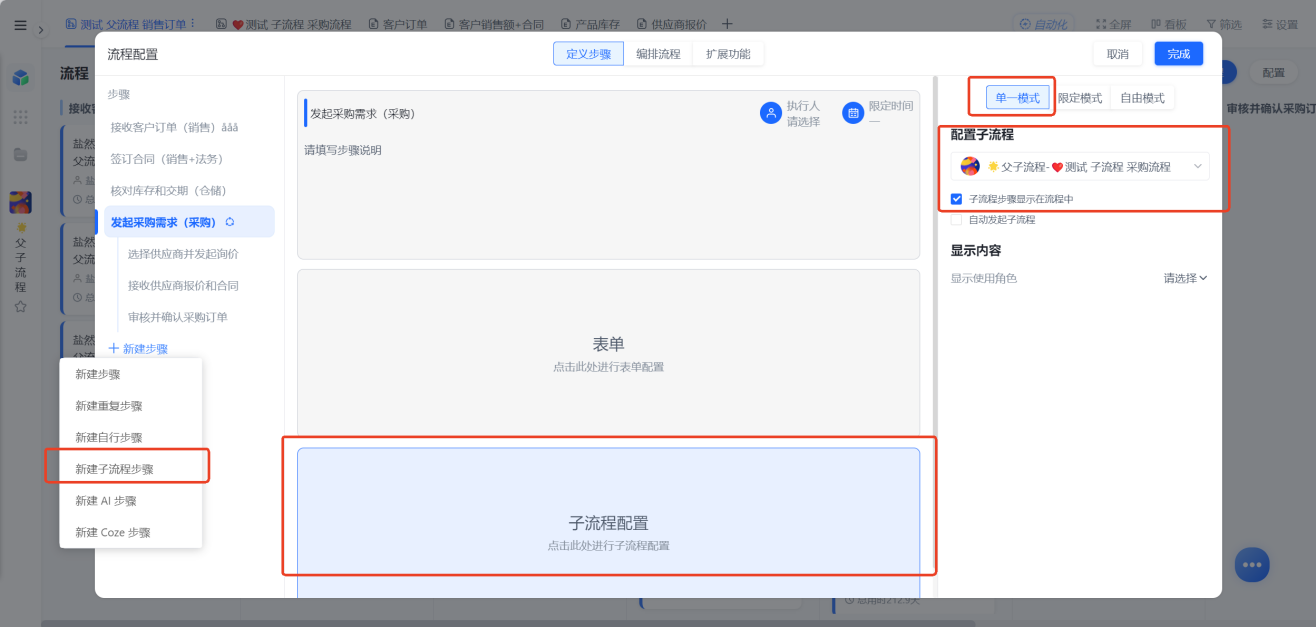Screen dimensions: 1316x627
Task: Click the 新建步骤 link in step list
Action: (138, 349)
